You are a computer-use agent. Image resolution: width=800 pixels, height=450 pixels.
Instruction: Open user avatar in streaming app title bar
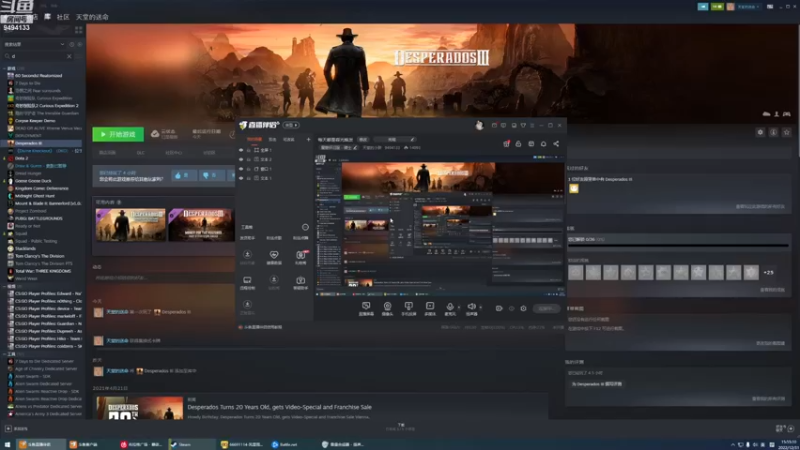click(479, 125)
